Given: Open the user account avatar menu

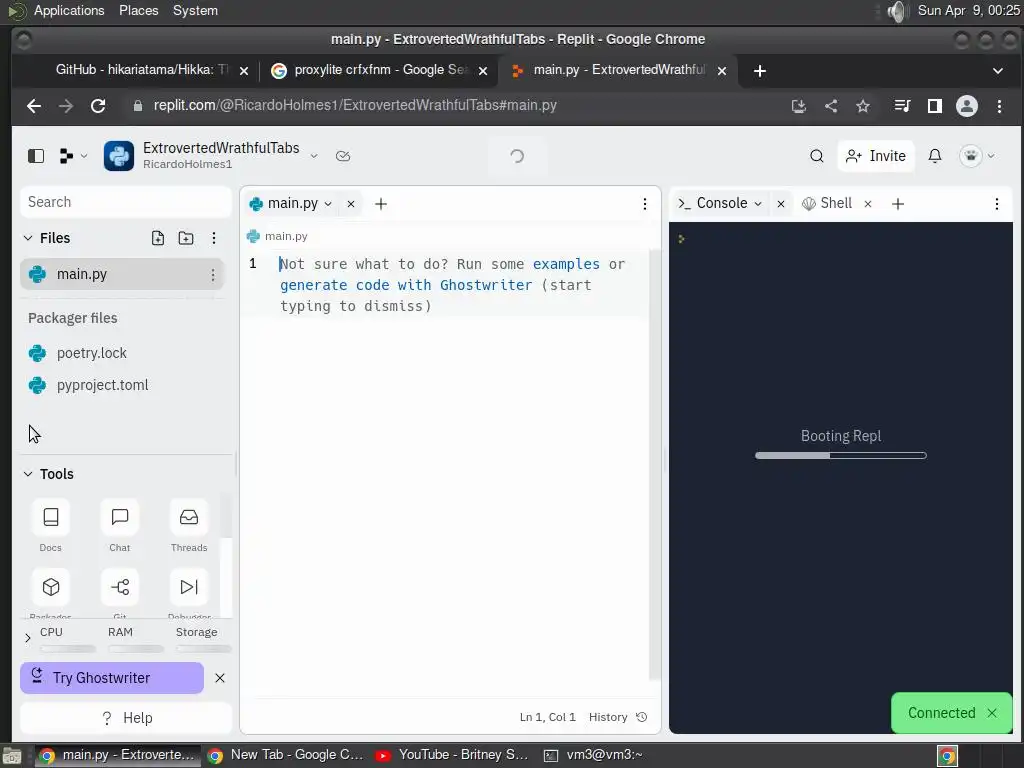Looking at the screenshot, I should (x=977, y=156).
